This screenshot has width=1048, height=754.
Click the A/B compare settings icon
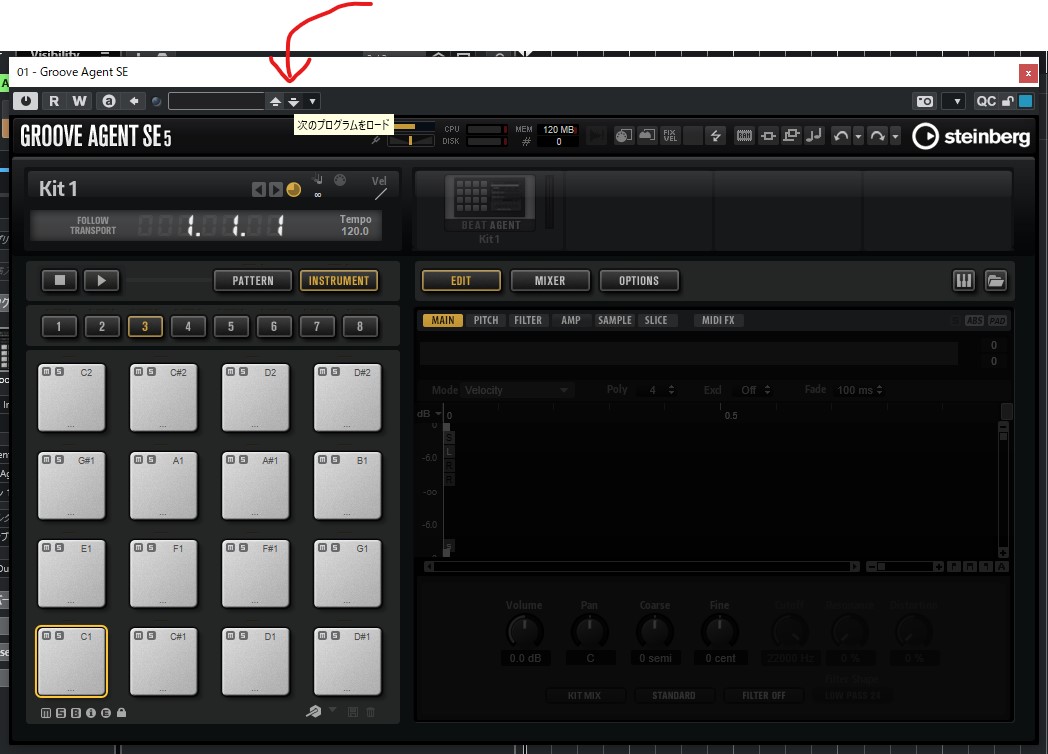click(108, 101)
